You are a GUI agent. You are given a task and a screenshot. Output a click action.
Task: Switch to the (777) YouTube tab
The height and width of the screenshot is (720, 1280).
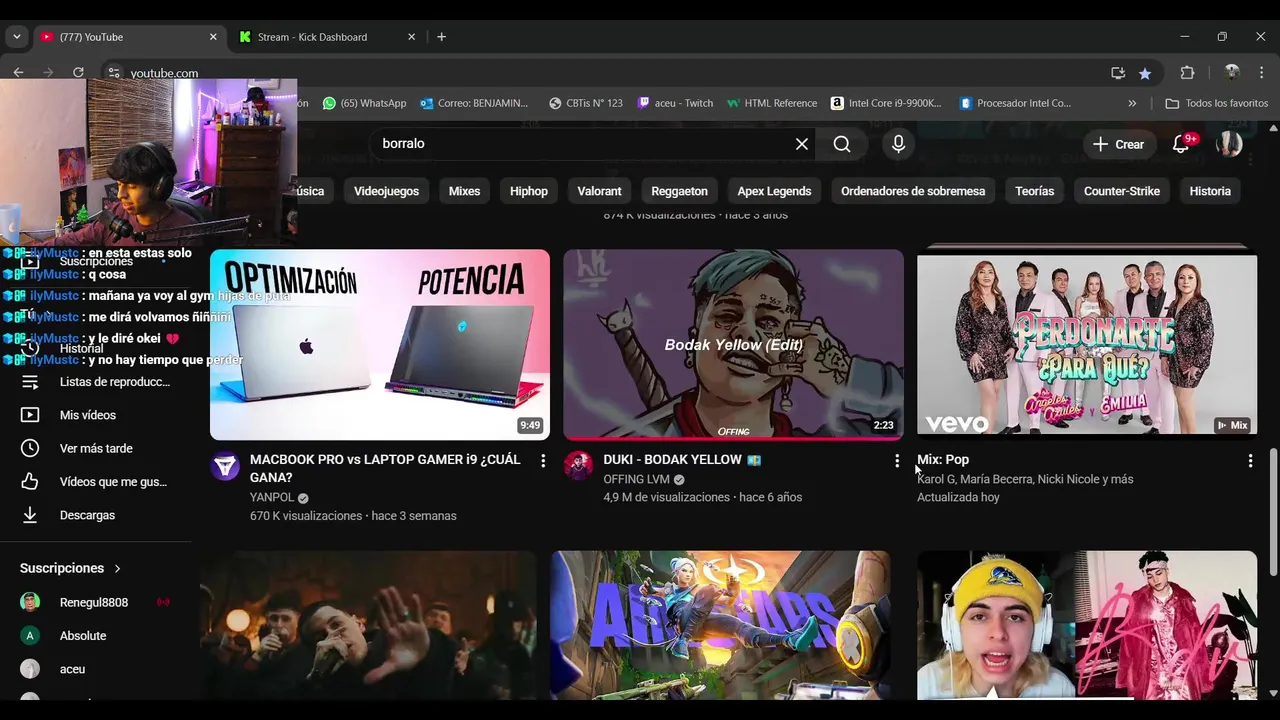(128, 37)
